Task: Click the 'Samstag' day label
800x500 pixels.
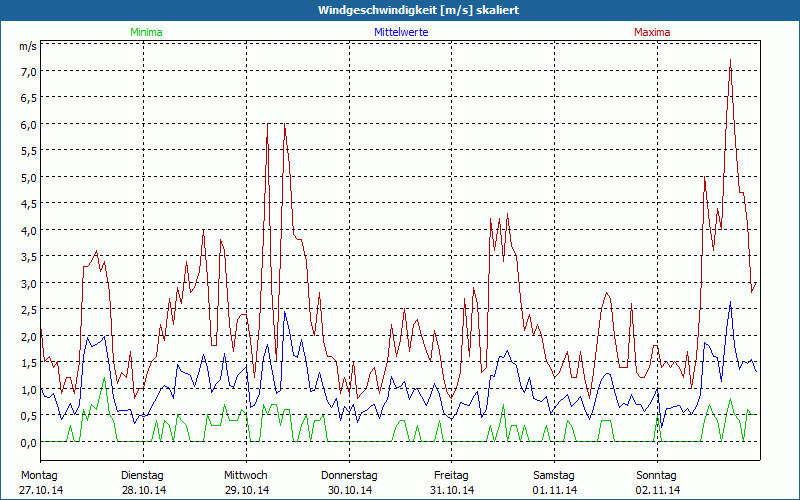Action: (x=554, y=475)
